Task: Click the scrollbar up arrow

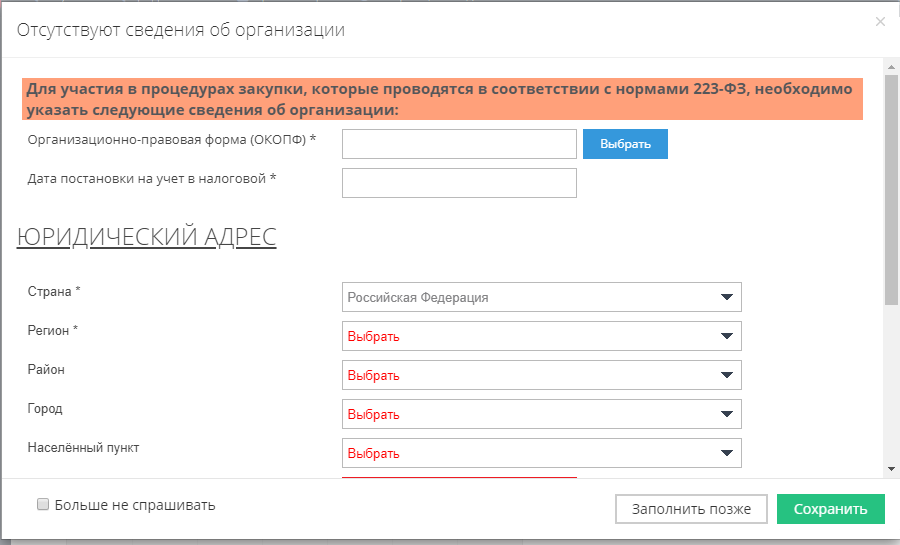Action: [x=891, y=66]
